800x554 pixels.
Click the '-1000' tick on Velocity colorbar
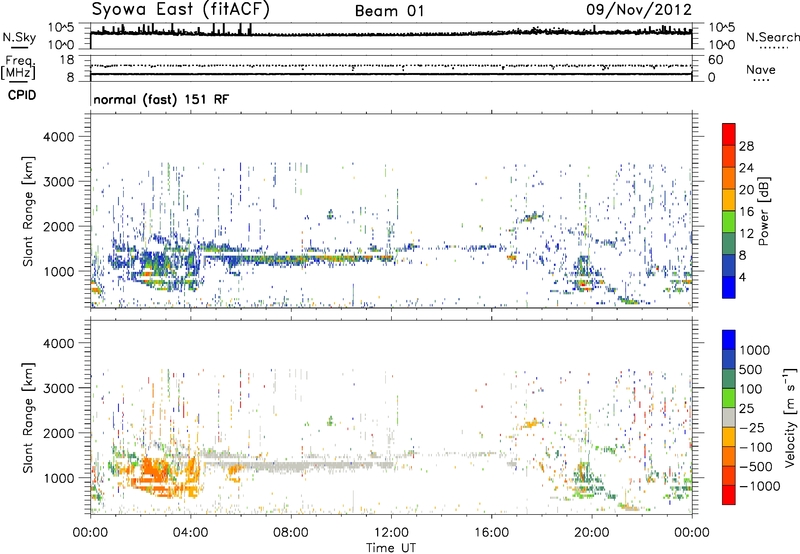pyautogui.click(x=759, y=486)
